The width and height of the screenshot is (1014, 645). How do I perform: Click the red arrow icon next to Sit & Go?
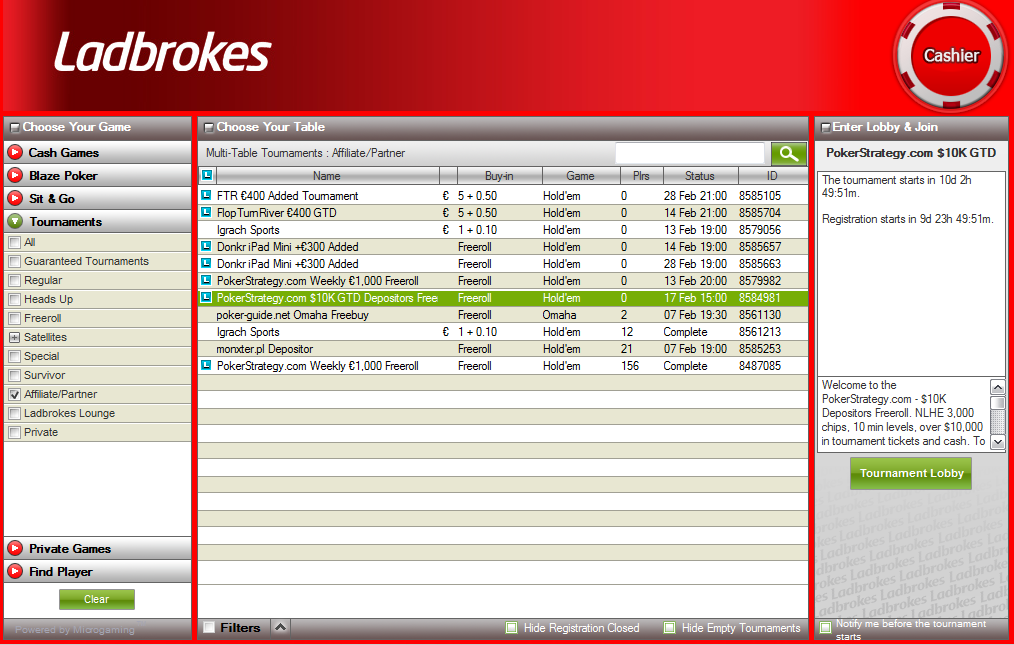coord(15,199)
